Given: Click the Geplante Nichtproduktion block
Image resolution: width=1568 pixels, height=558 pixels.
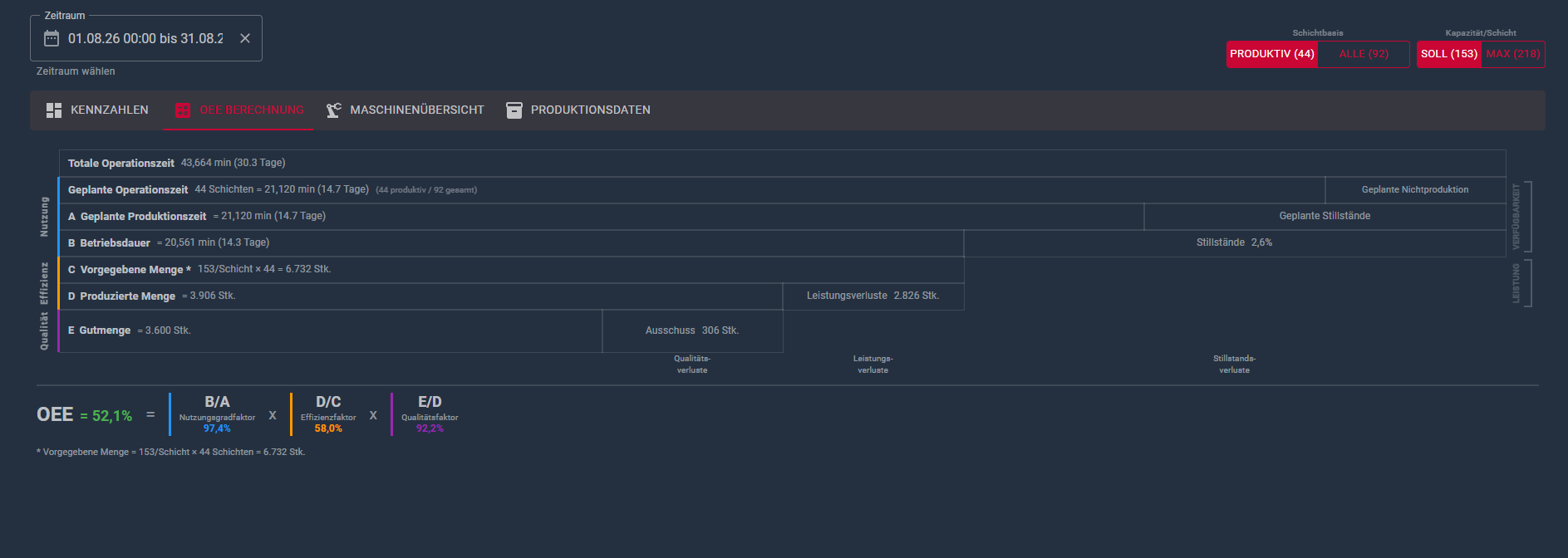Looking at the screenshot, I should 1415,190.
